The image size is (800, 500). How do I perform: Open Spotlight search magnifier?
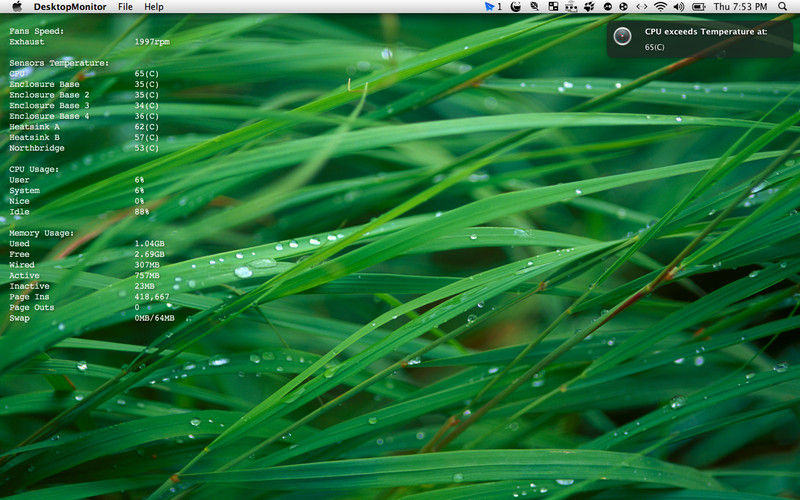pyautogui.click(x=783, y=7)
